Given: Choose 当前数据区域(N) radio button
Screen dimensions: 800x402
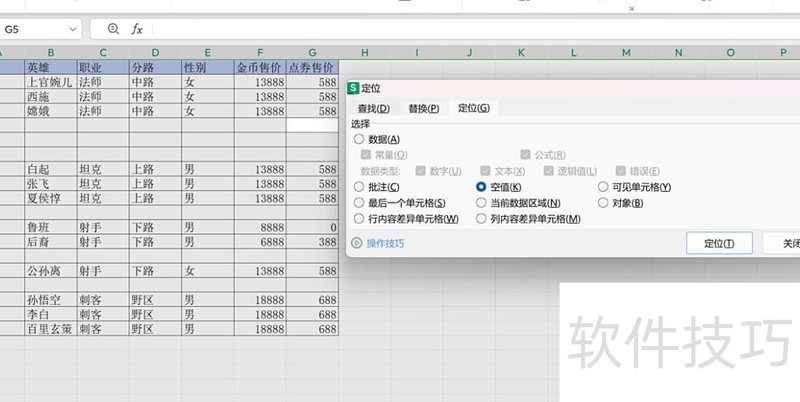Looking at the screenshot, I should pyautogui.click(x=482, y=203).
